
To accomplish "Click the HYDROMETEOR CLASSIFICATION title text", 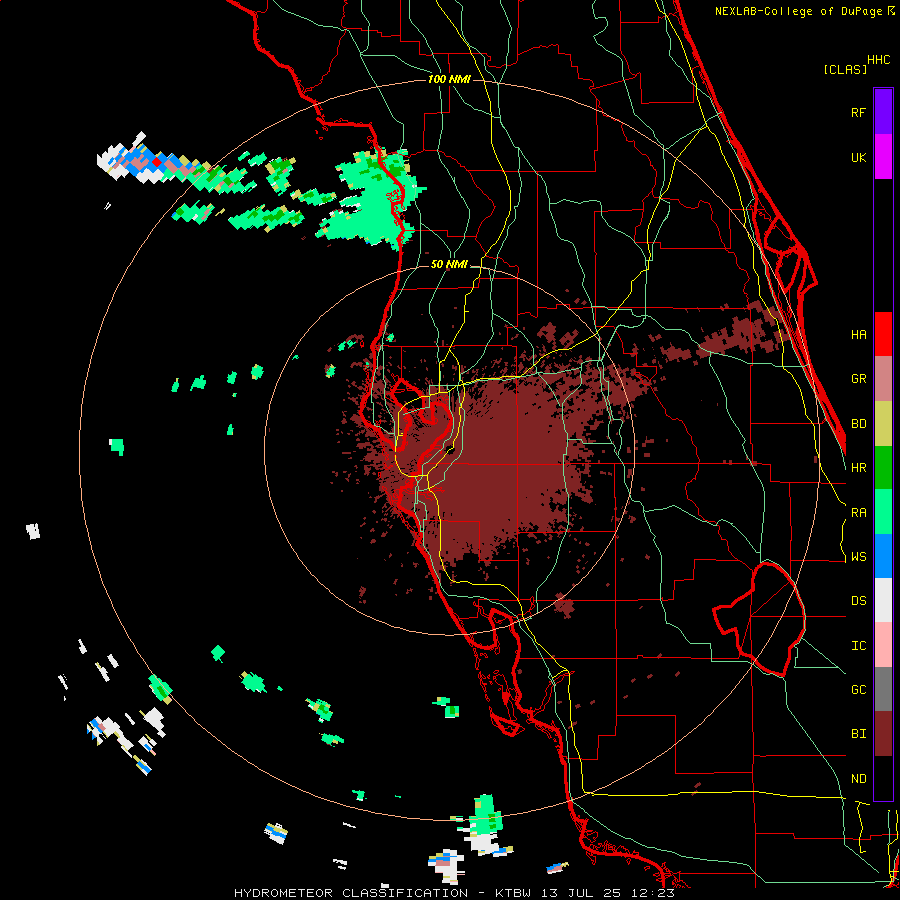I will tap(351, 893).
